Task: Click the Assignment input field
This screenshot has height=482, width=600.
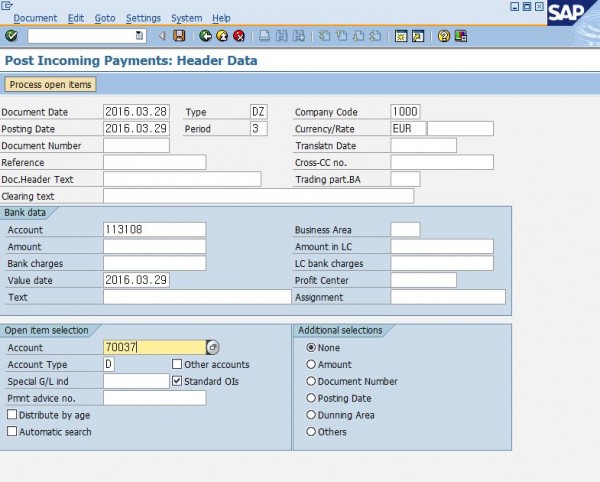Action: (x=448, y=297)
